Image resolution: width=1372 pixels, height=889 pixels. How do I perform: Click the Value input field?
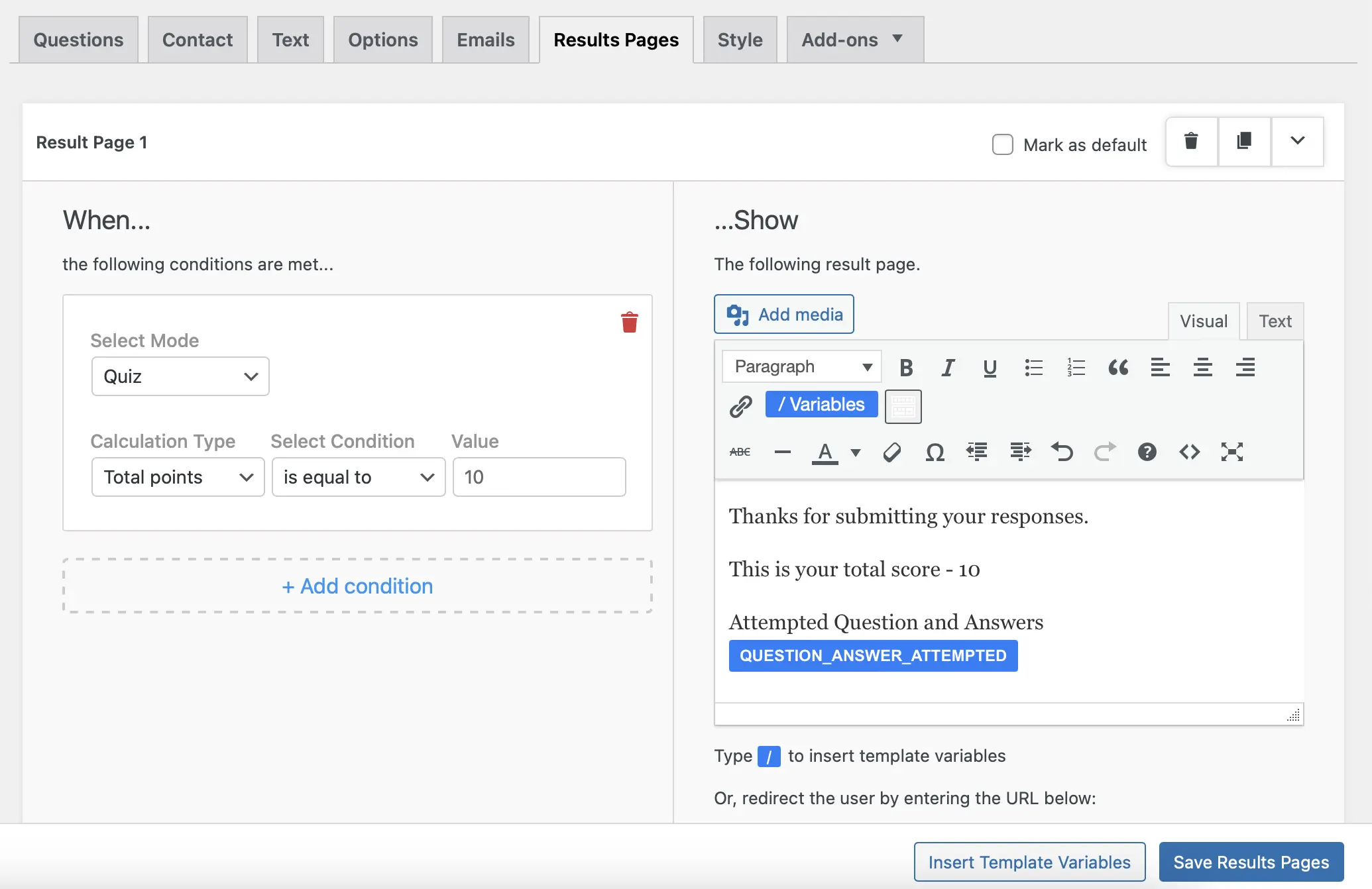[539, 477]
